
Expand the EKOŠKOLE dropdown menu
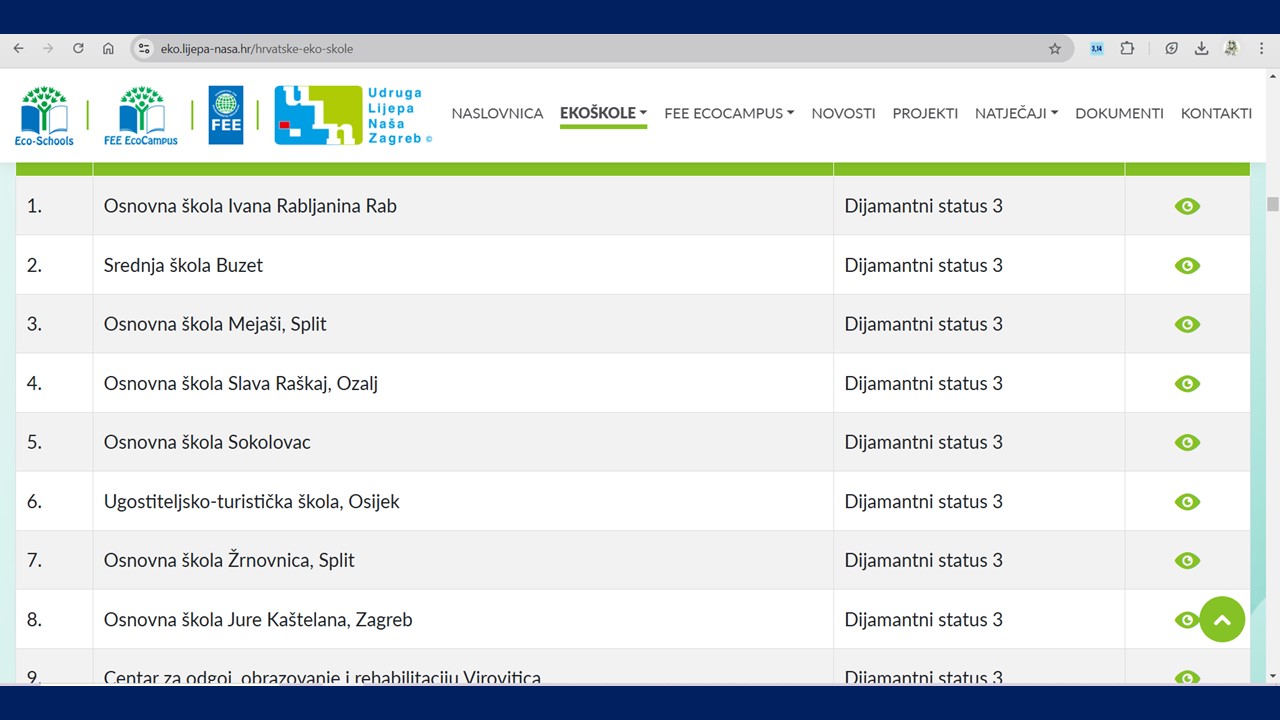[x=603, y=113]
